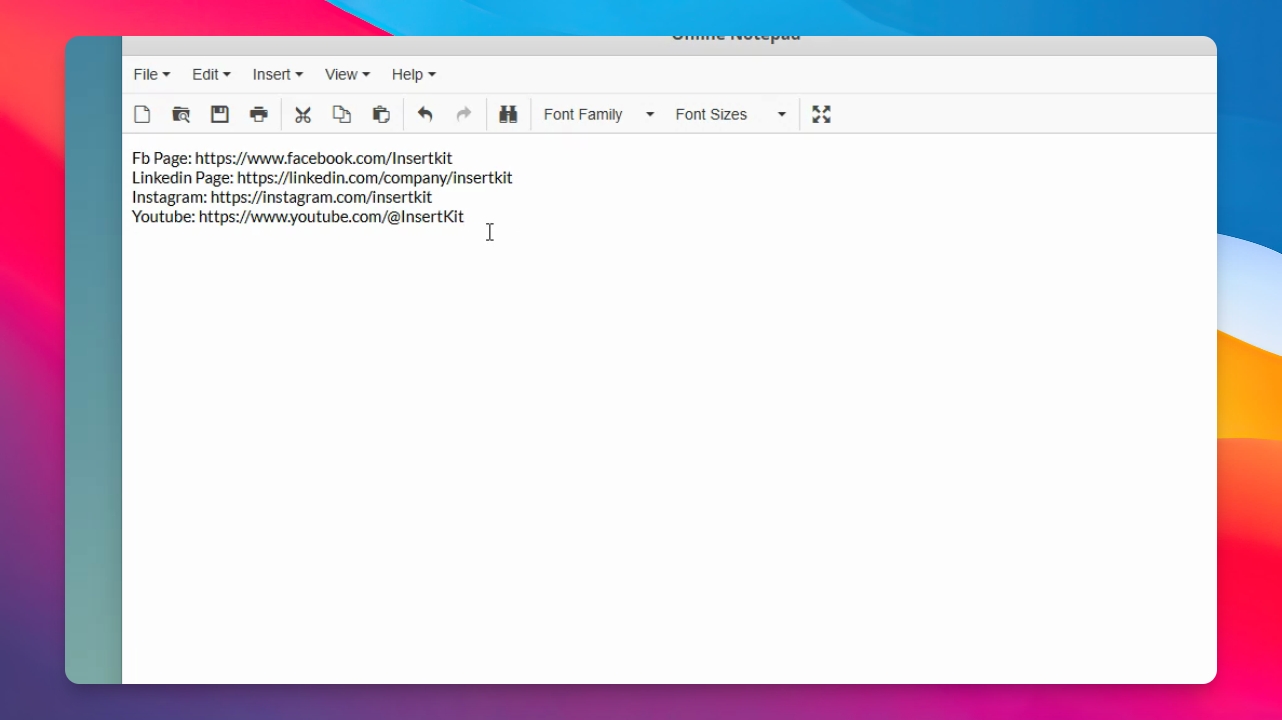Redo with the forward arrow icon
Screen dimensions: 1282x720
click(464, 114)
